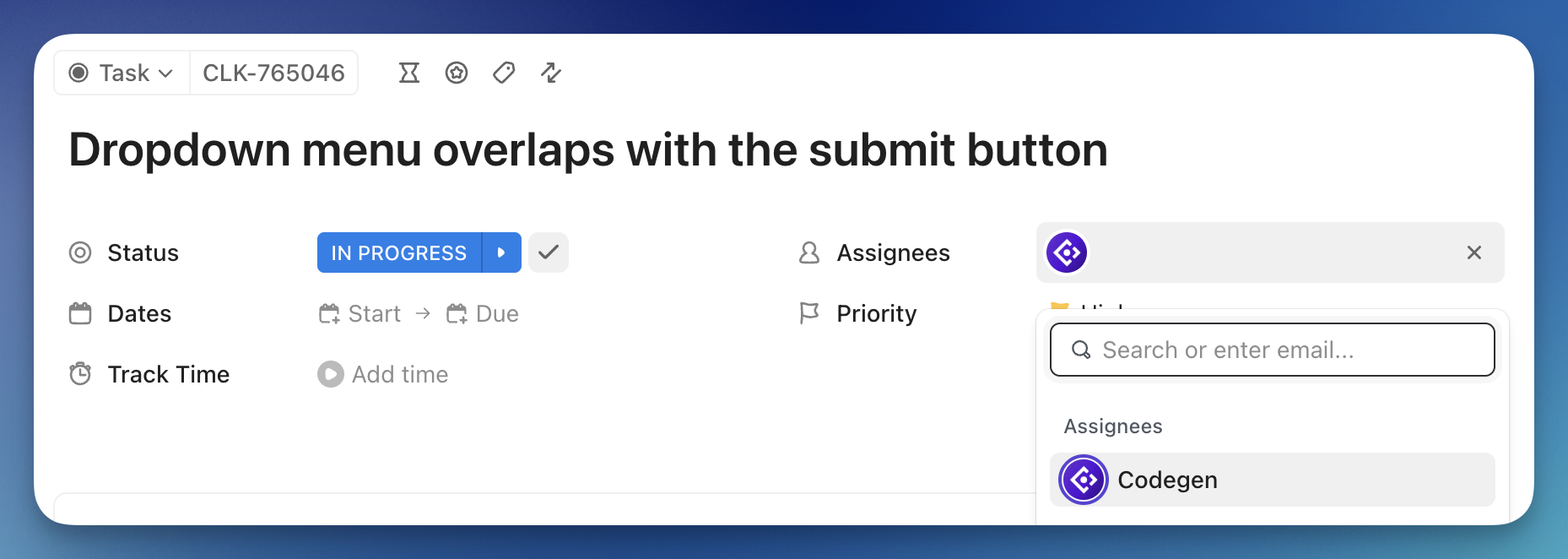1568x559 pixels.
Task: Click the search magnifier in assignee dropdown
Action: pyautogui.click(x=1082, y=350)
